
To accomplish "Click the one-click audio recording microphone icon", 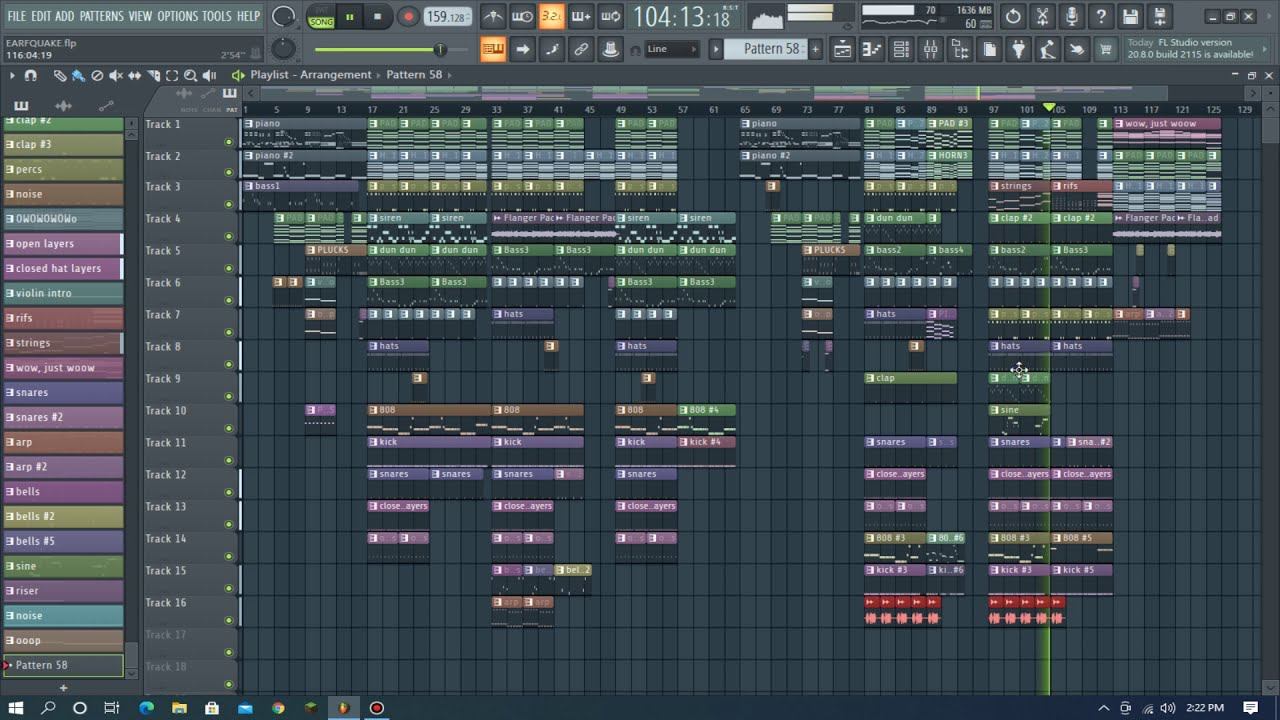I will 1072,16.
